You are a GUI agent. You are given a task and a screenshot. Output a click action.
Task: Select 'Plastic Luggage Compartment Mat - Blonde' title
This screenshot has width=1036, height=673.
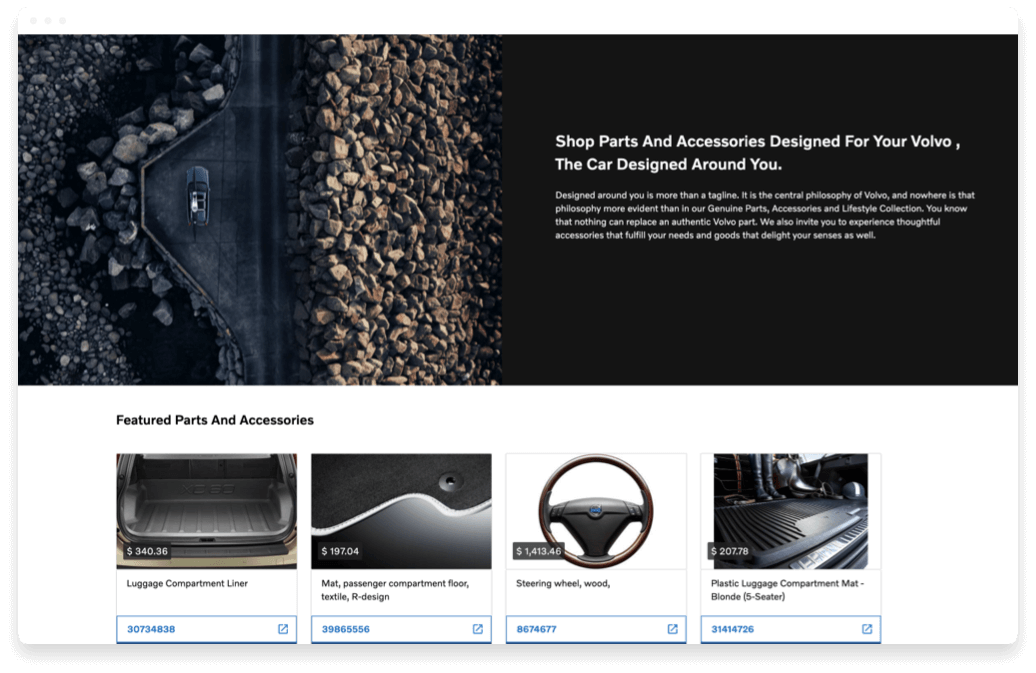(788, 590)
